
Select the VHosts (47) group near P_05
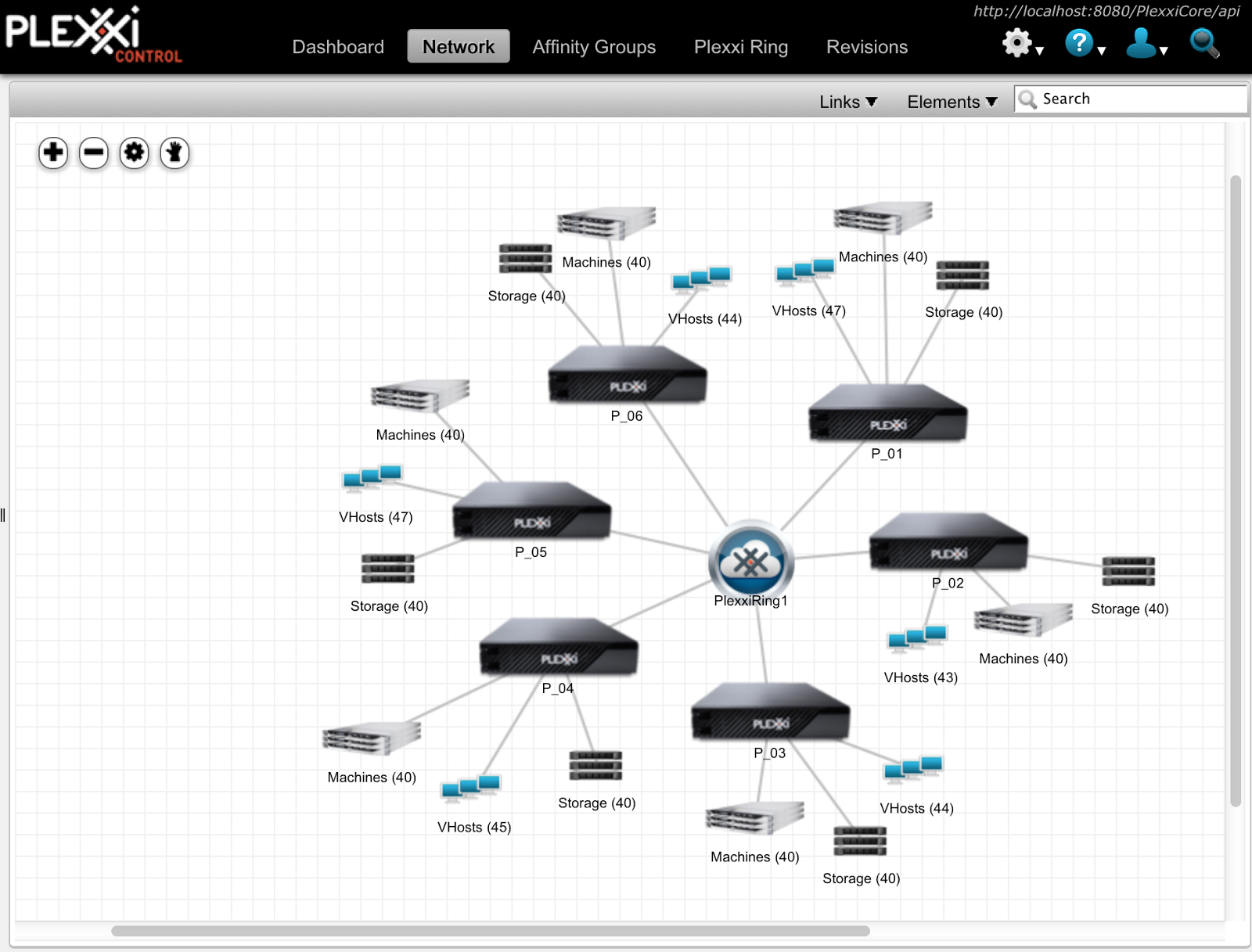coord(373,477)
